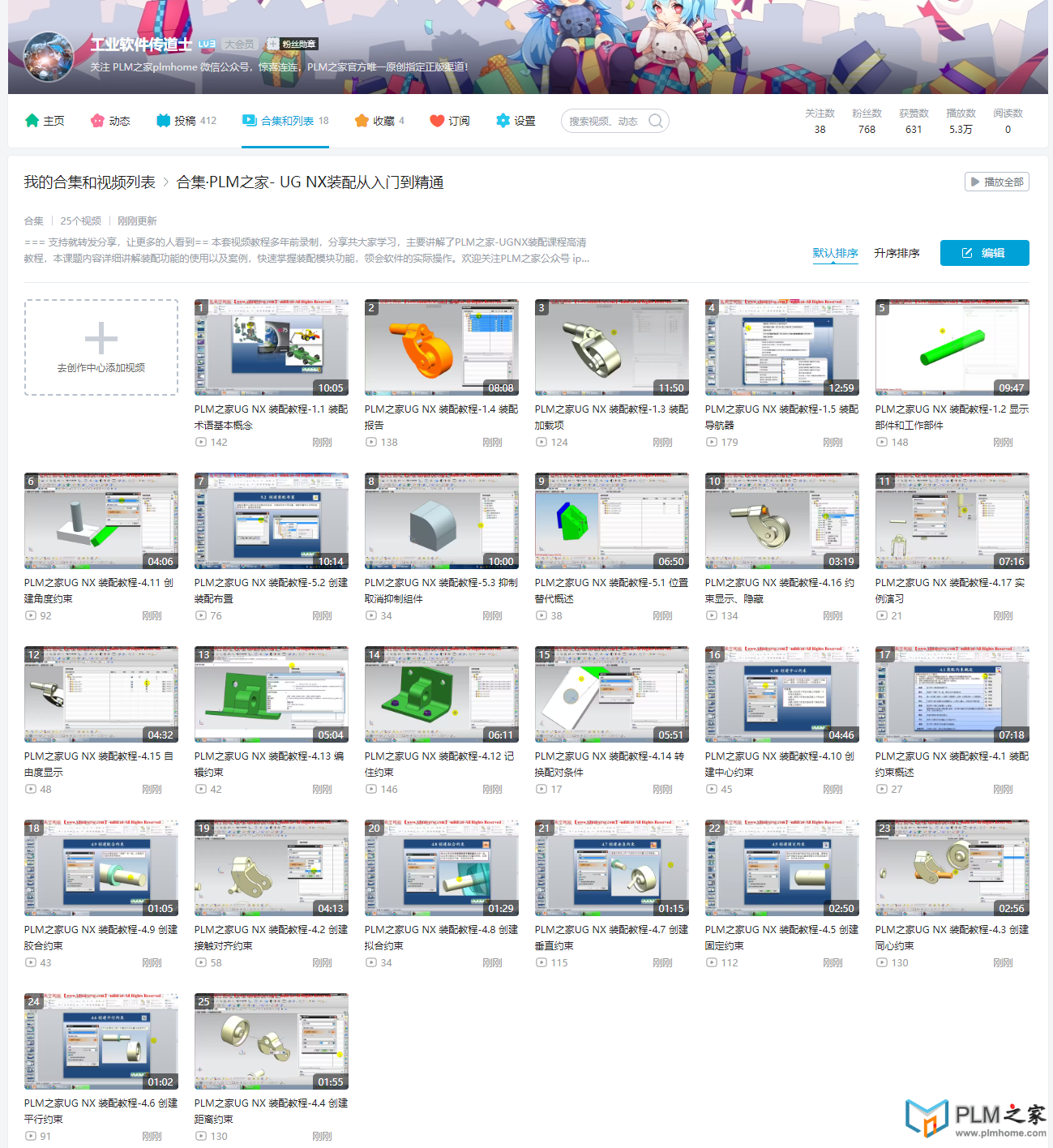
Task: Click the 25个视频 video count text
Action: (x=80, y=221)
